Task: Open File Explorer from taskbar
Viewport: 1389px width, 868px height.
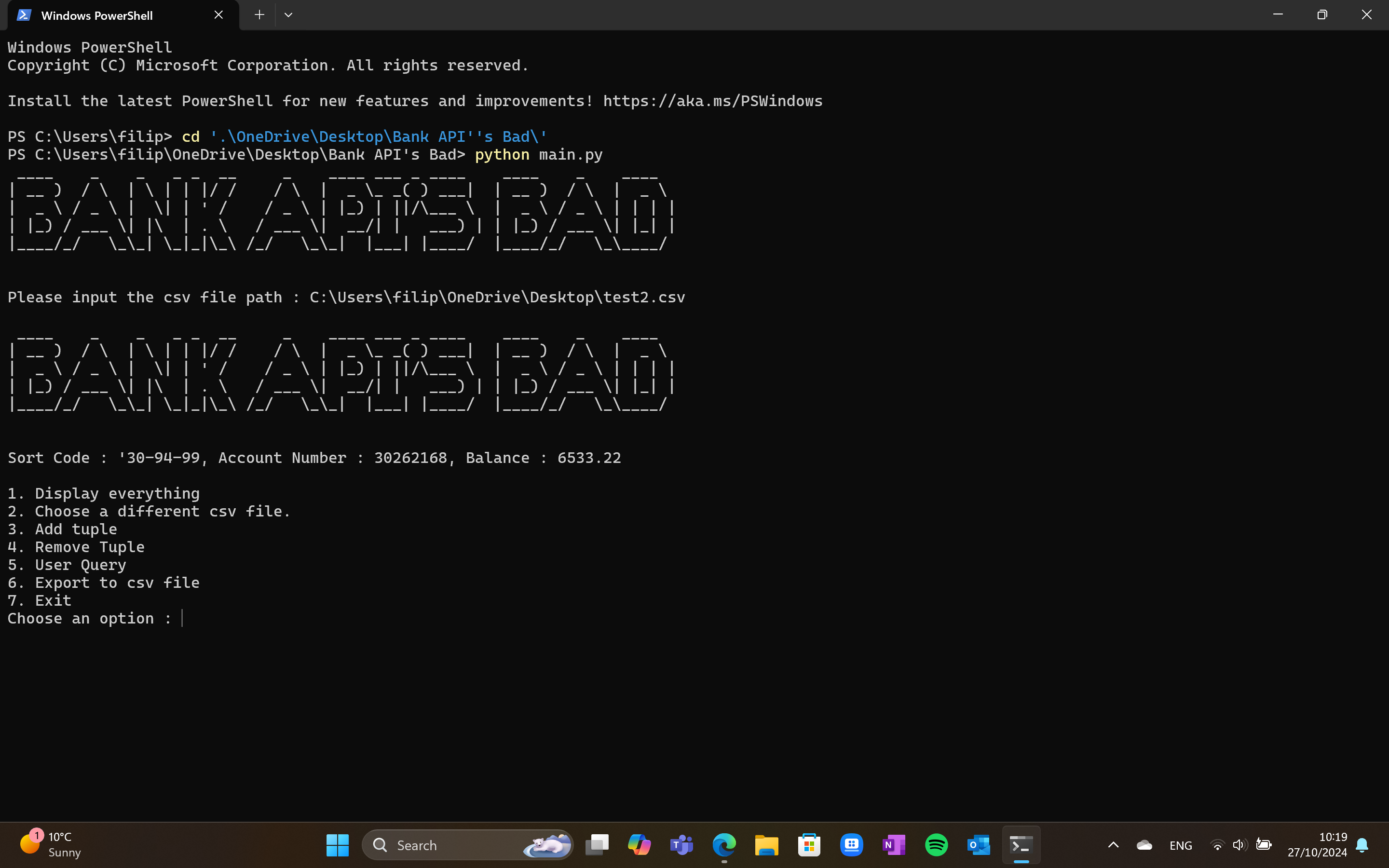Action: tap(766, 845)
